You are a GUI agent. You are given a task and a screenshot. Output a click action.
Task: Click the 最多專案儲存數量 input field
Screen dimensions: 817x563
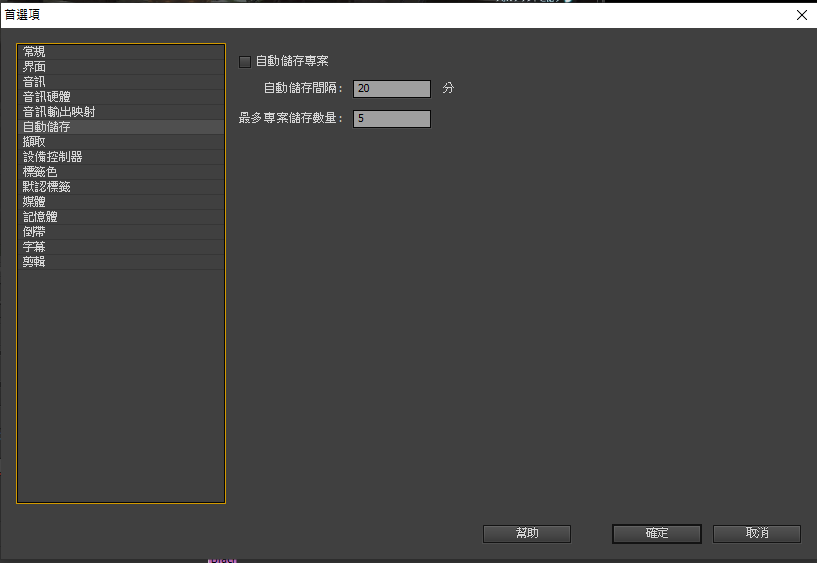point(392,119)
